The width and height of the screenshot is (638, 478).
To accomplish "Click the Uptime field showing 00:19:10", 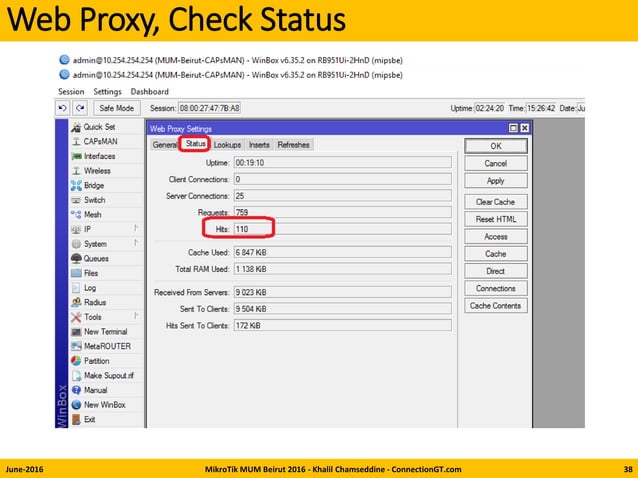I will pos(343,163).
